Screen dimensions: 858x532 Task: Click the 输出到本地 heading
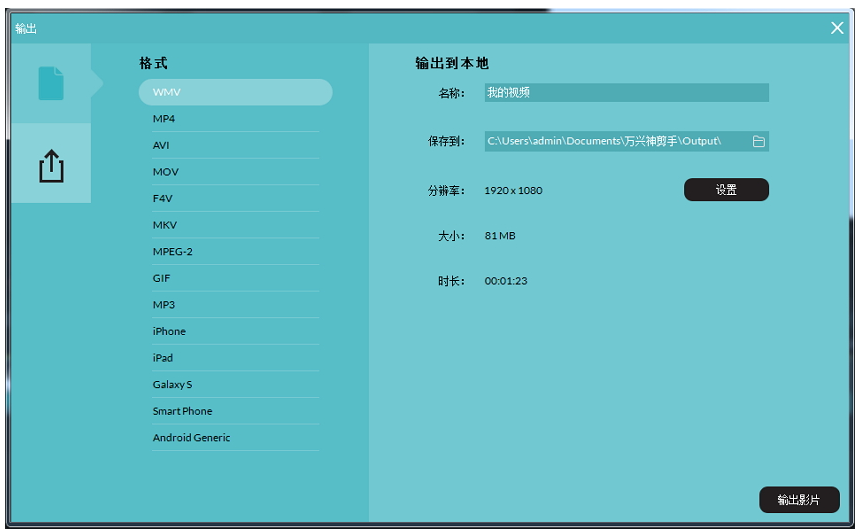451,63
